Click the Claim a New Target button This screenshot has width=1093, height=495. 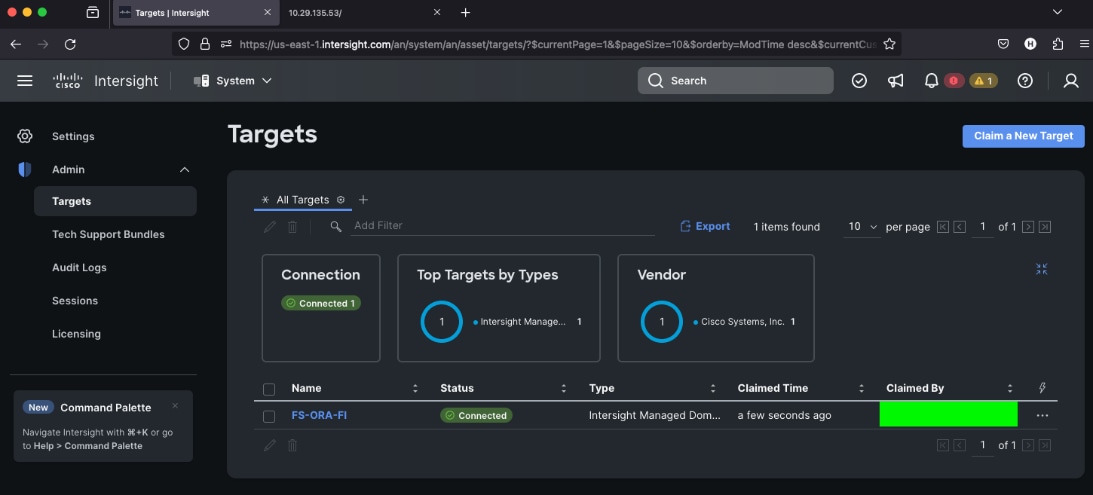click(1023, 136)
